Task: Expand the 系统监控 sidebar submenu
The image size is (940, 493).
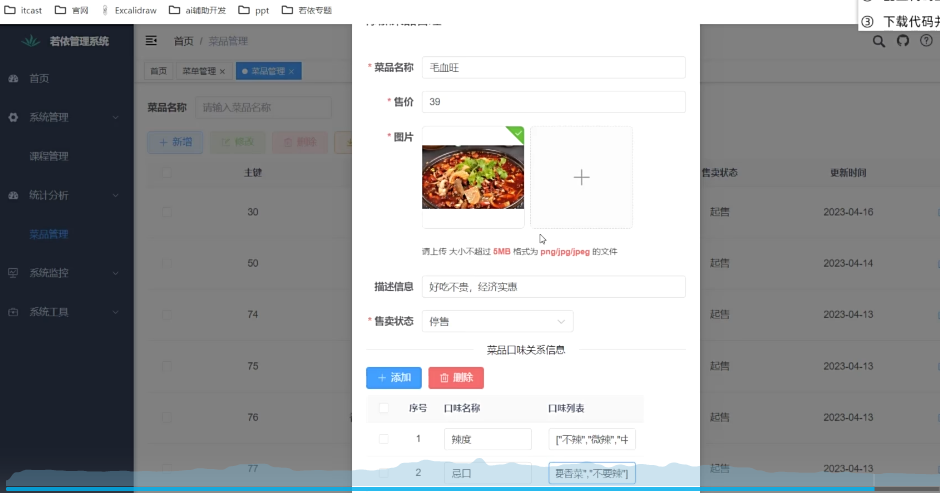Action: [x=116, y=273]
